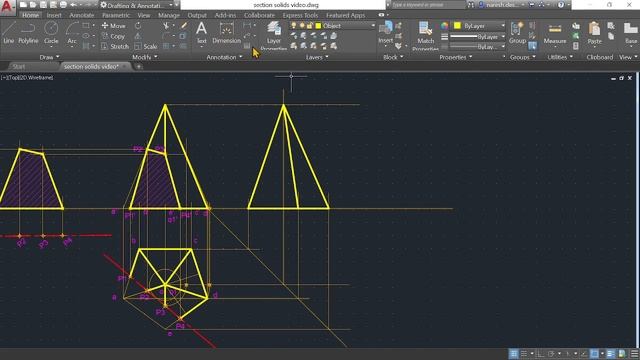This screenshot has width=640, height=360.
Task: Open Layer Properties manager
Action: pos(273,36)
